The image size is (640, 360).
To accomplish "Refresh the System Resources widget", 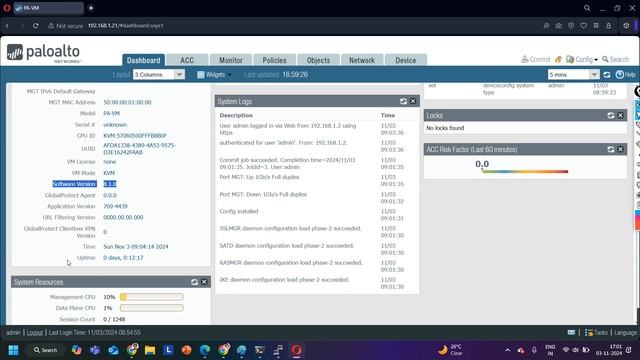I will pos(194,282).
